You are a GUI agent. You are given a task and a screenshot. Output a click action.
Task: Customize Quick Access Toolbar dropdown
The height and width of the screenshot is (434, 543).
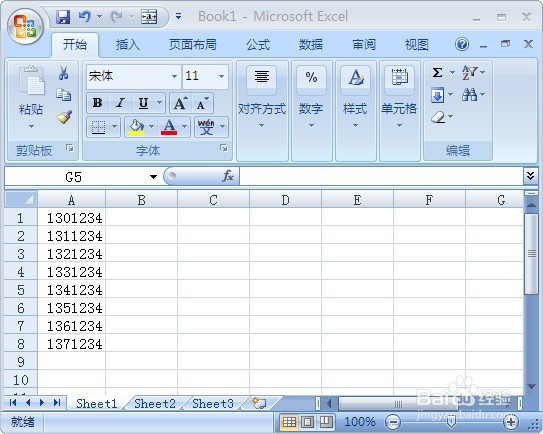click(178, 16)
